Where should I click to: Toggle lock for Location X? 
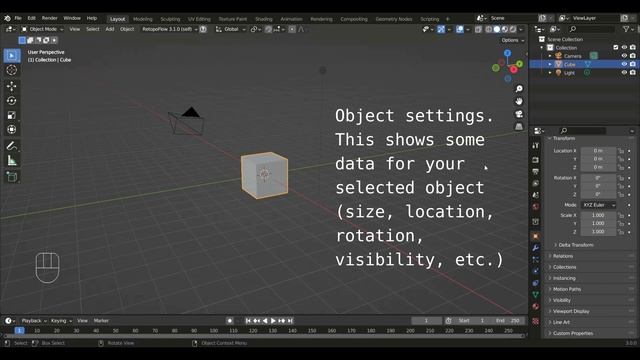(x=621, y=151)
